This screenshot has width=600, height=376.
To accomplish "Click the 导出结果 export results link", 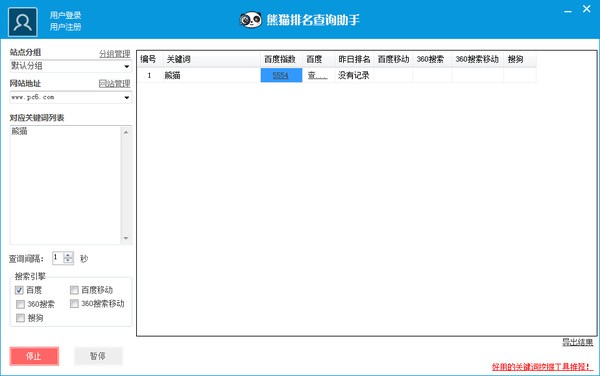I will 577,342.
